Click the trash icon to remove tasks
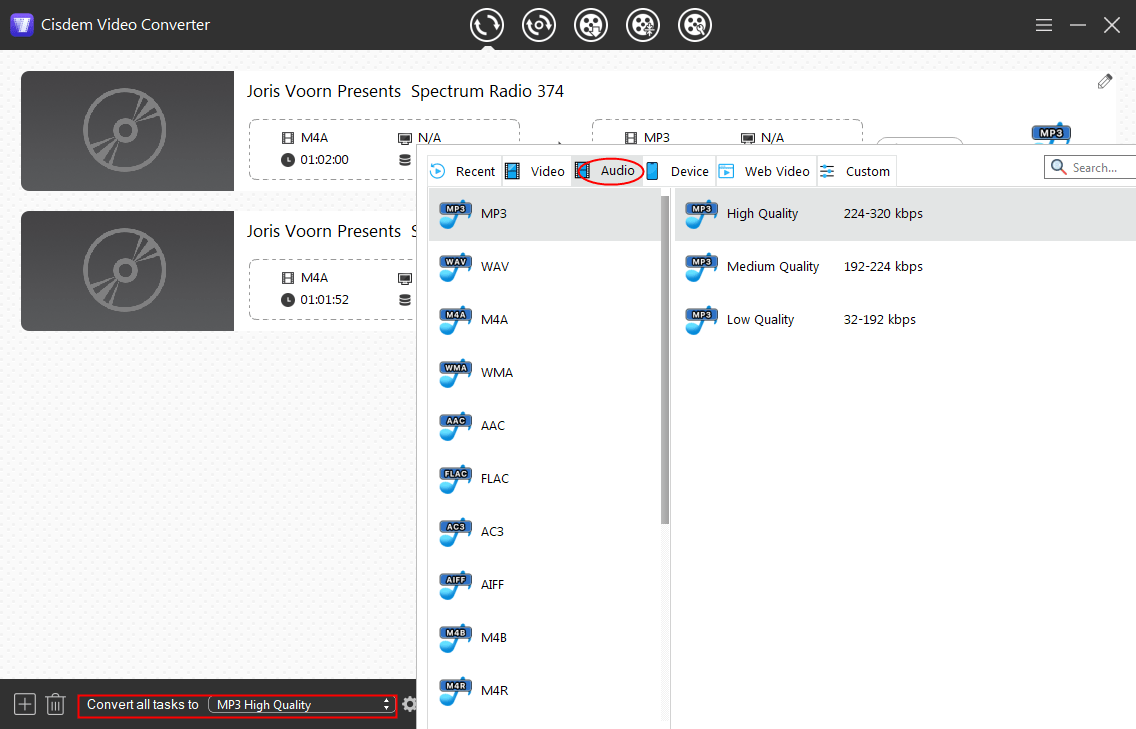 click(55, 704)
